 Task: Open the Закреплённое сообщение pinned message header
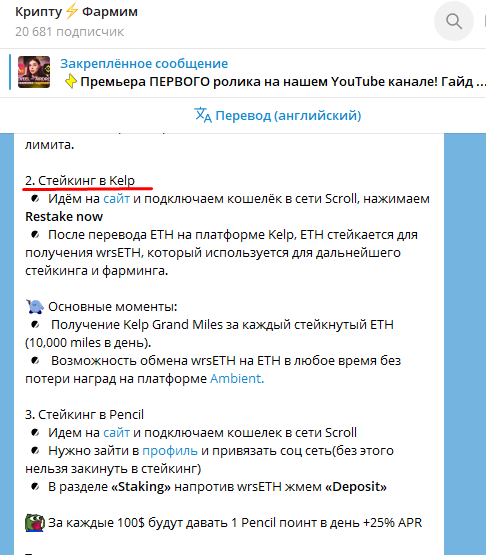tap(144, 64)
